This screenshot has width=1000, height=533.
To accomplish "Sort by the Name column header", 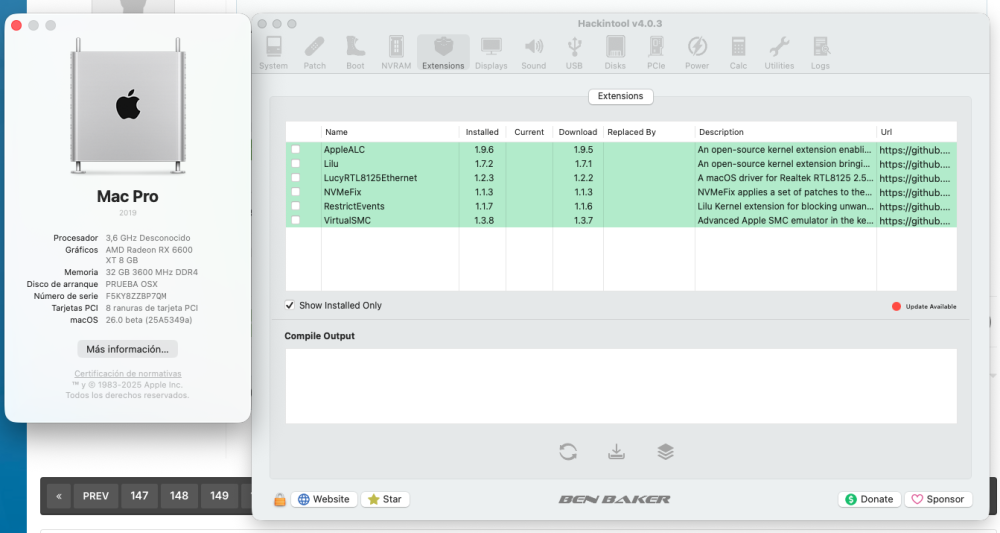I will (x=390, y=132).
